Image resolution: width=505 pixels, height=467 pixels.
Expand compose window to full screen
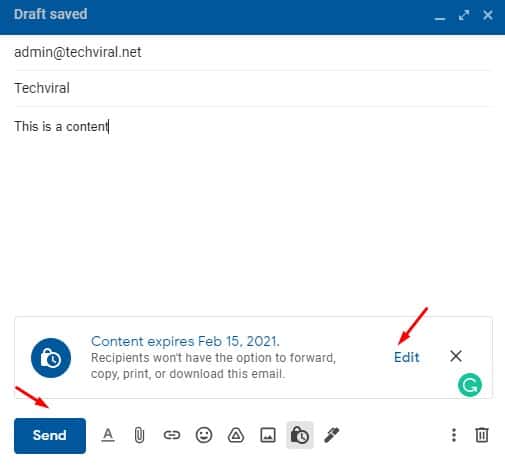[464, 15]
